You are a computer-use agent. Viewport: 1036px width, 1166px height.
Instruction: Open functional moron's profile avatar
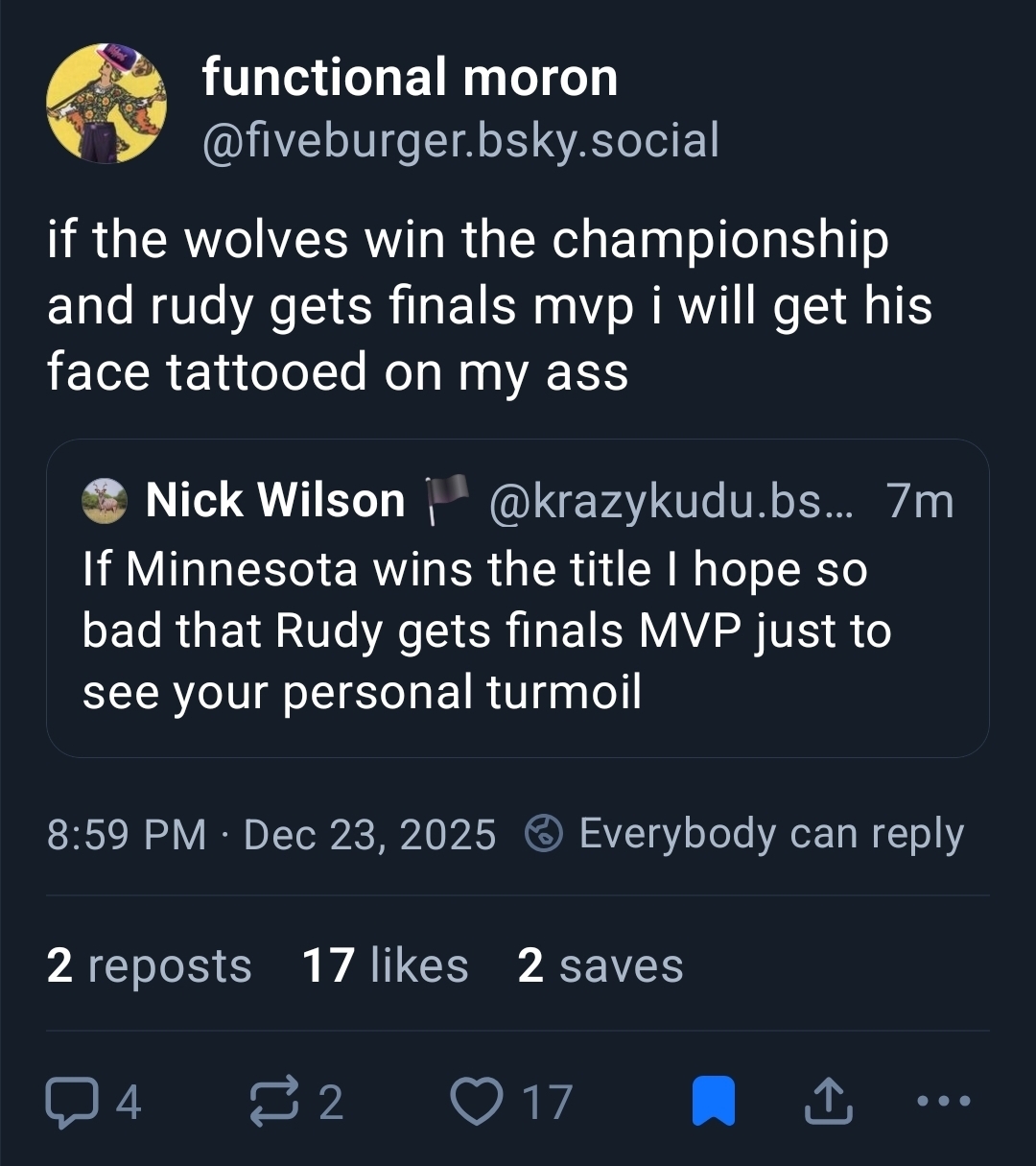106,104
